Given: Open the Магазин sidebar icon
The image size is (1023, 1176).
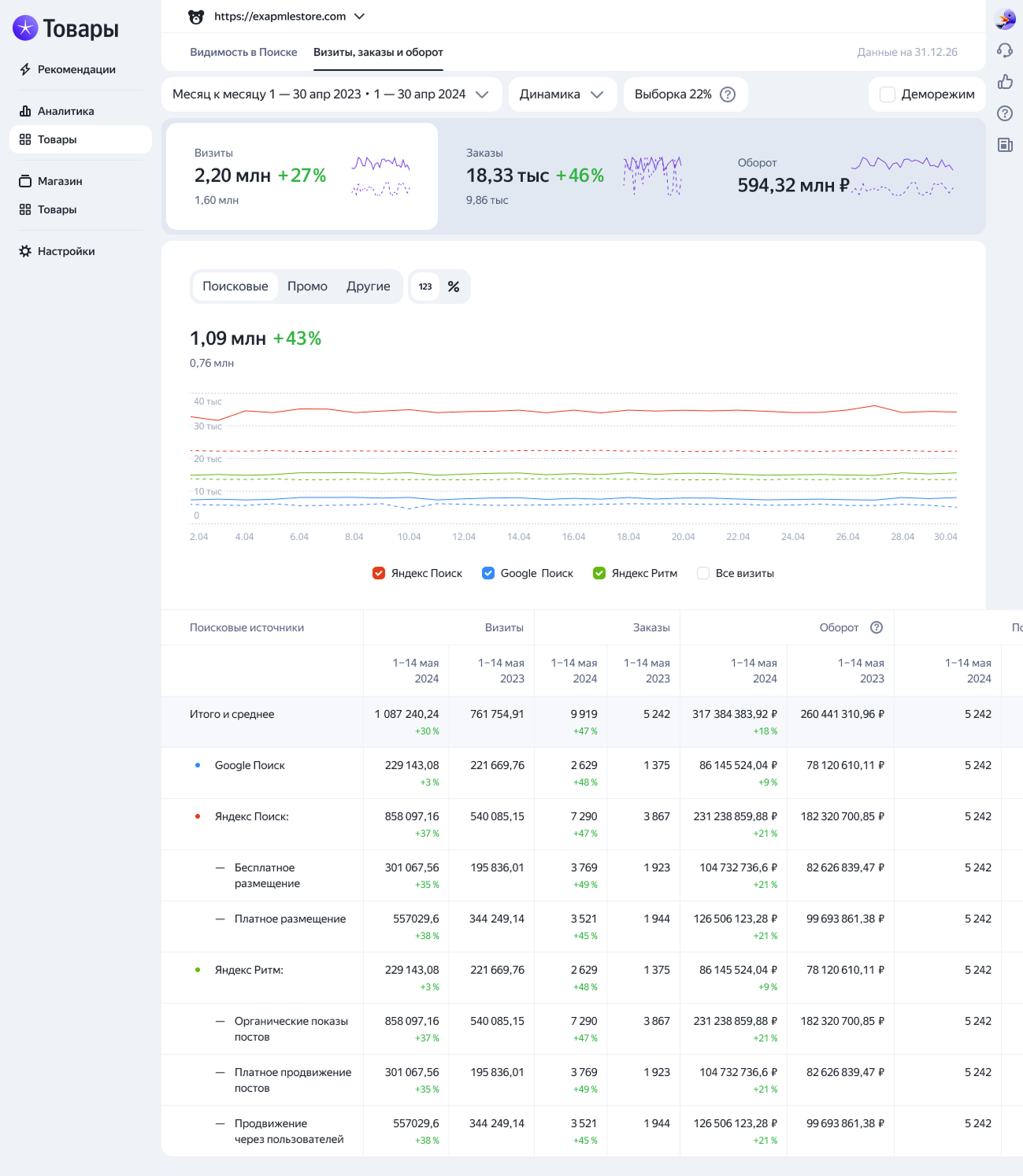Looking at the screenshot, I should tap(25, 181).
